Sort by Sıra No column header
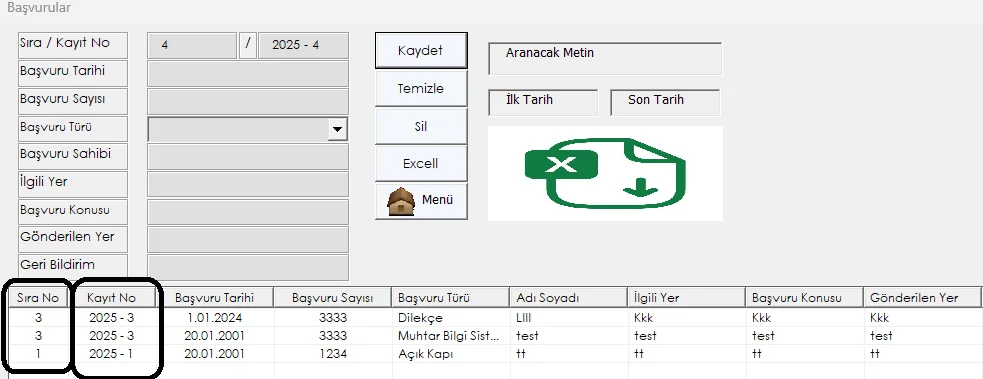This screenshot has height=379, width=983. (x=38, y=298)
